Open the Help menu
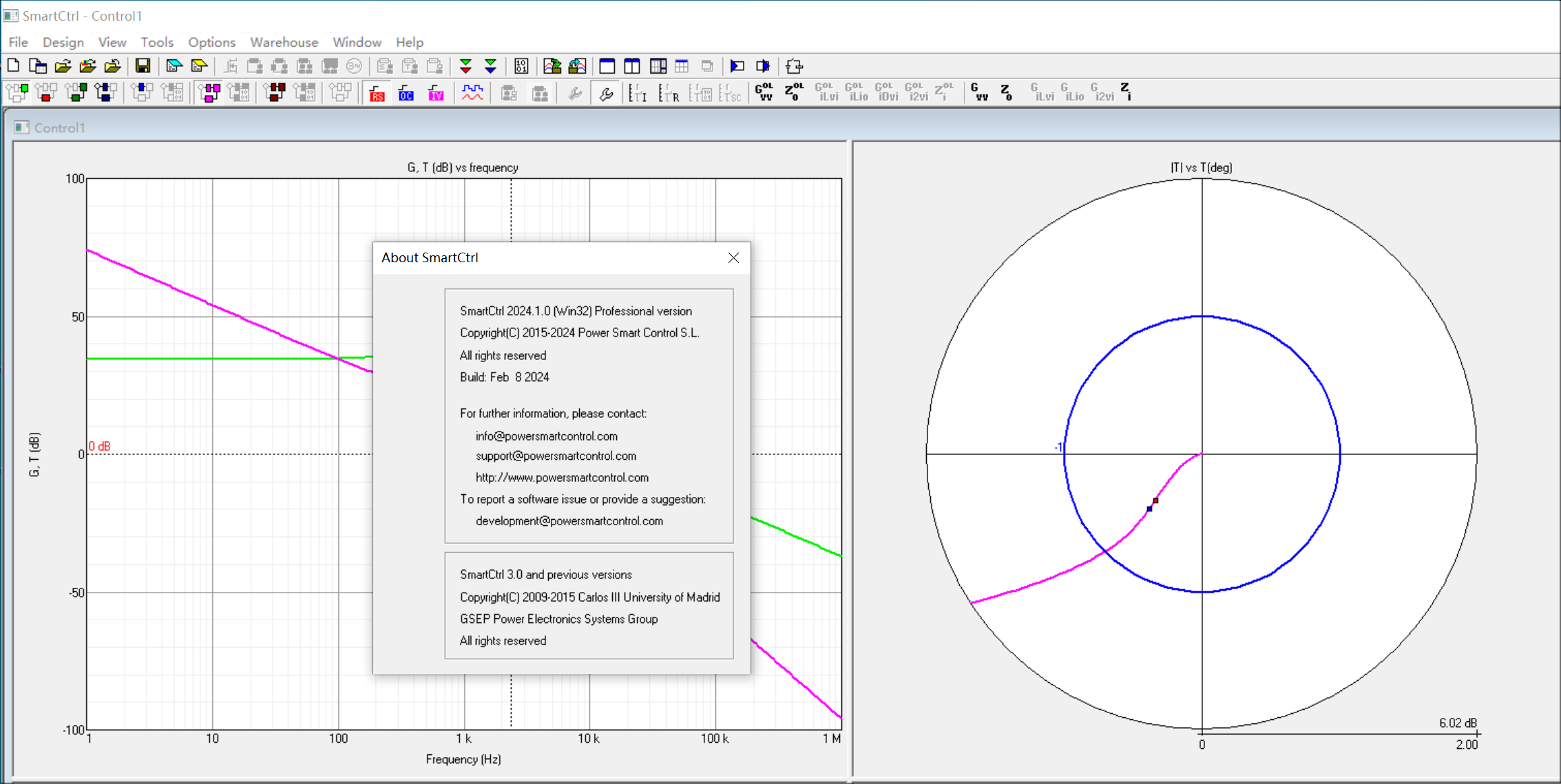This screenshot has height=784, width=1561. pos(409,42)
